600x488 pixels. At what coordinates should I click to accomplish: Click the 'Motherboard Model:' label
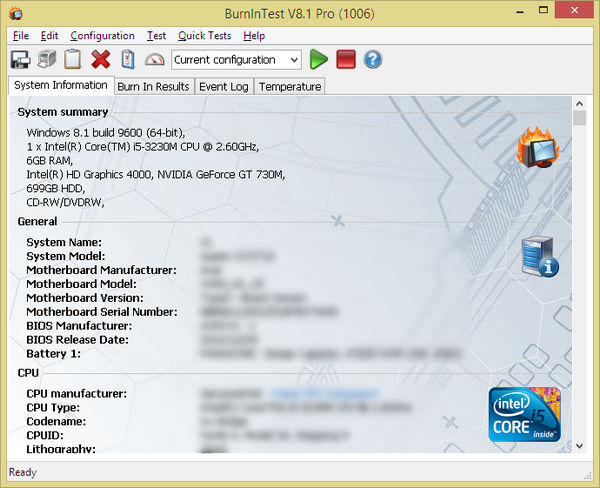[x=81, y=284]
